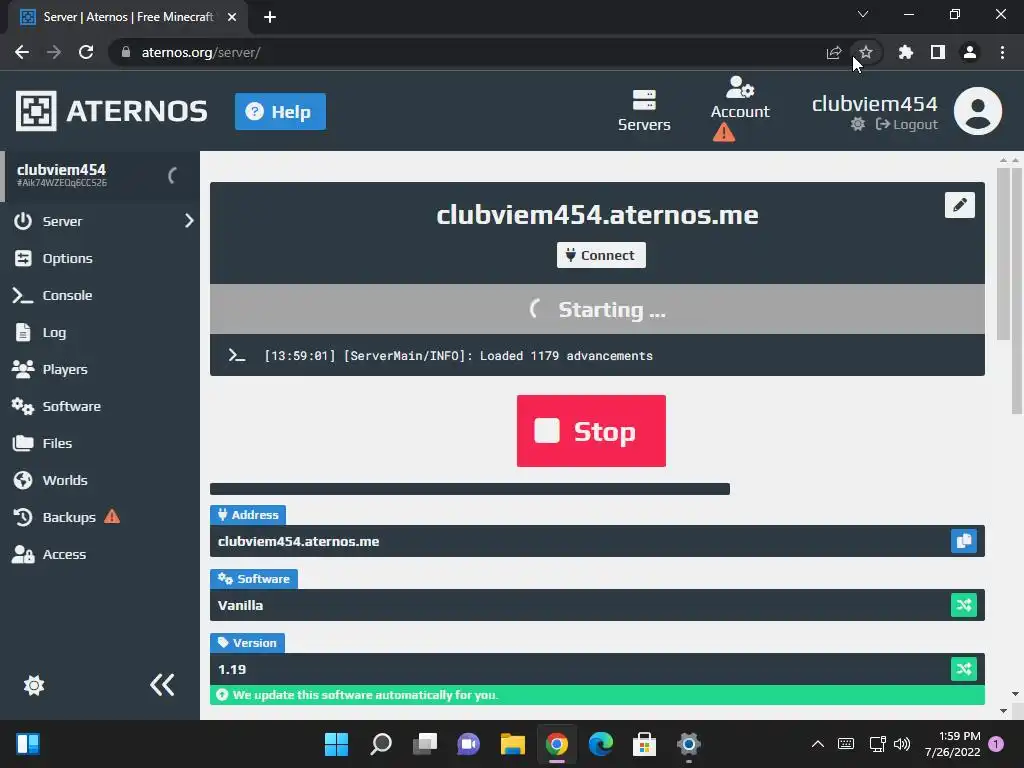The width and height of the screenshot is (1024, 768).
Task: Open sidebar settings gear at bottom
Action: click(34, 685)
